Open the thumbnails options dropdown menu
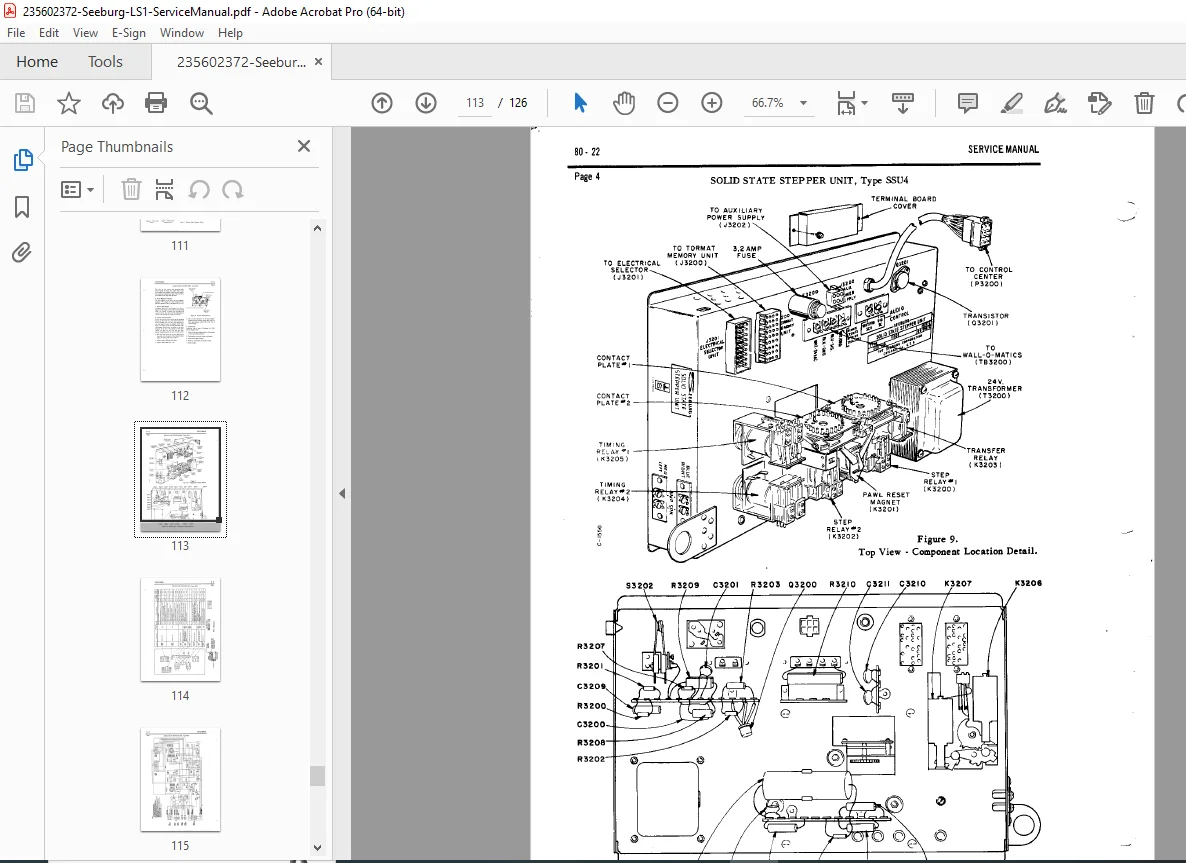Screen dimensions: 1186x863 coord(77,189)
